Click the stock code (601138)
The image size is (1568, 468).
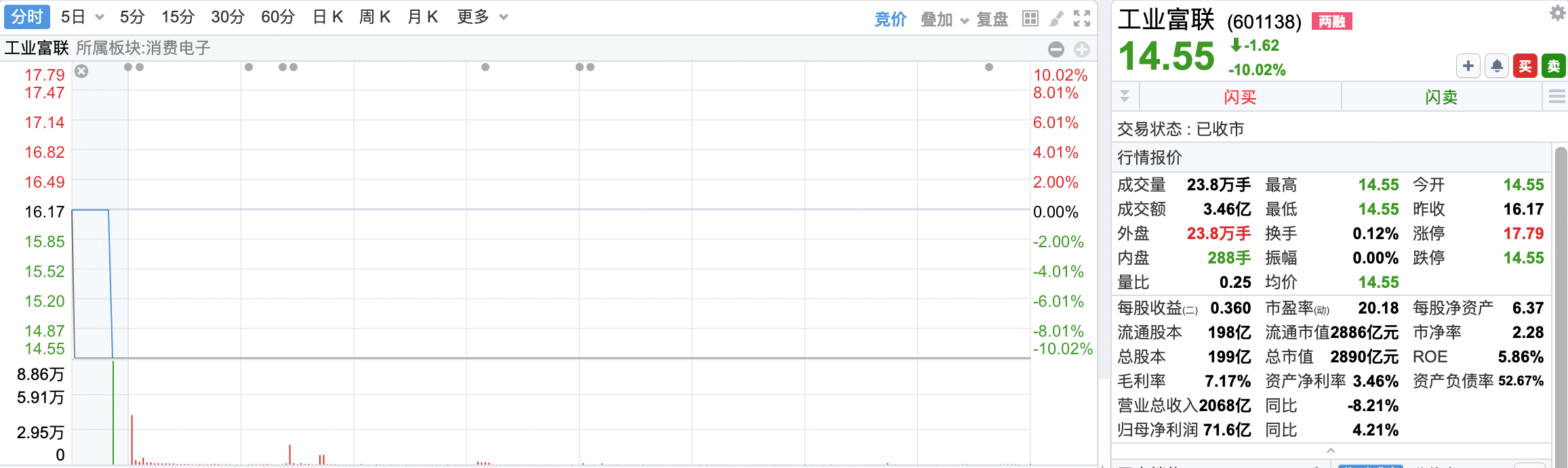pos(1264,22)
